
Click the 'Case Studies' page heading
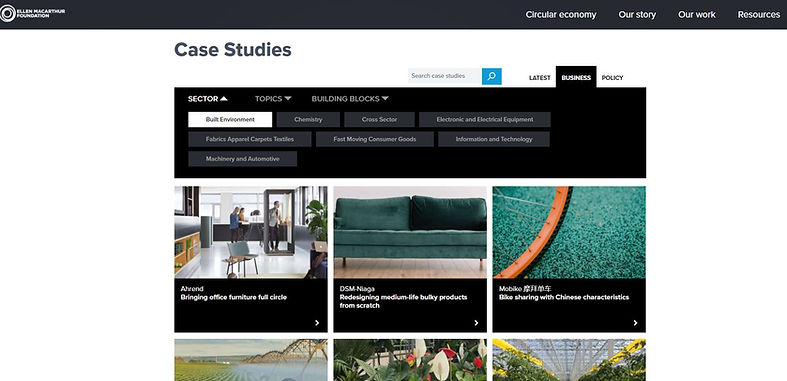tap(233, 50)
